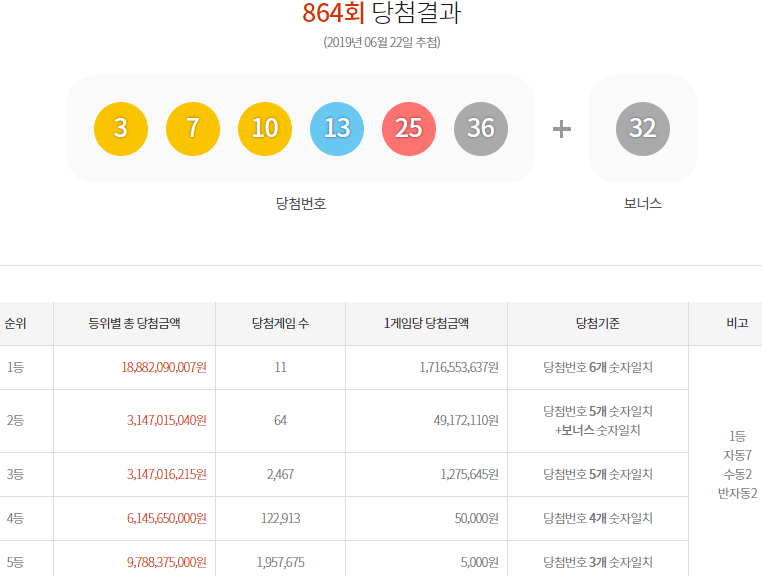
Task: Click the 자동7 note in 비고 column
Action: pos(737,455)
